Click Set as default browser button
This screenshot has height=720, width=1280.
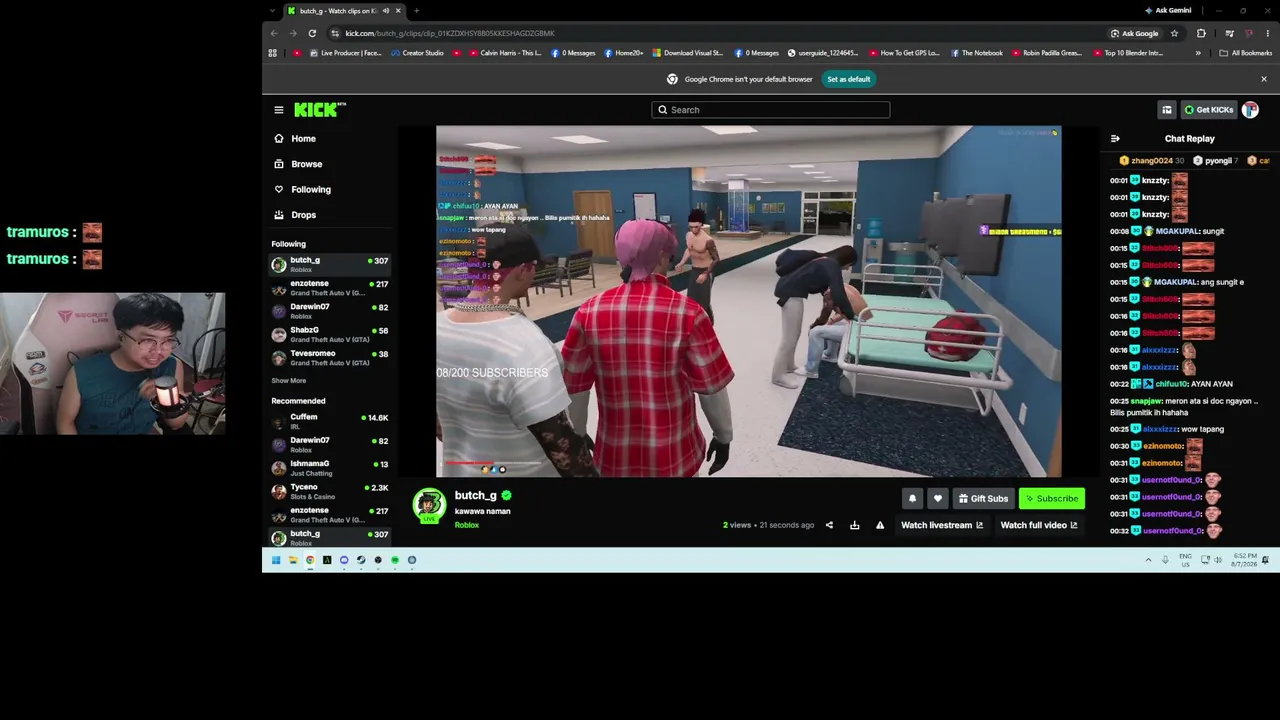848,79
